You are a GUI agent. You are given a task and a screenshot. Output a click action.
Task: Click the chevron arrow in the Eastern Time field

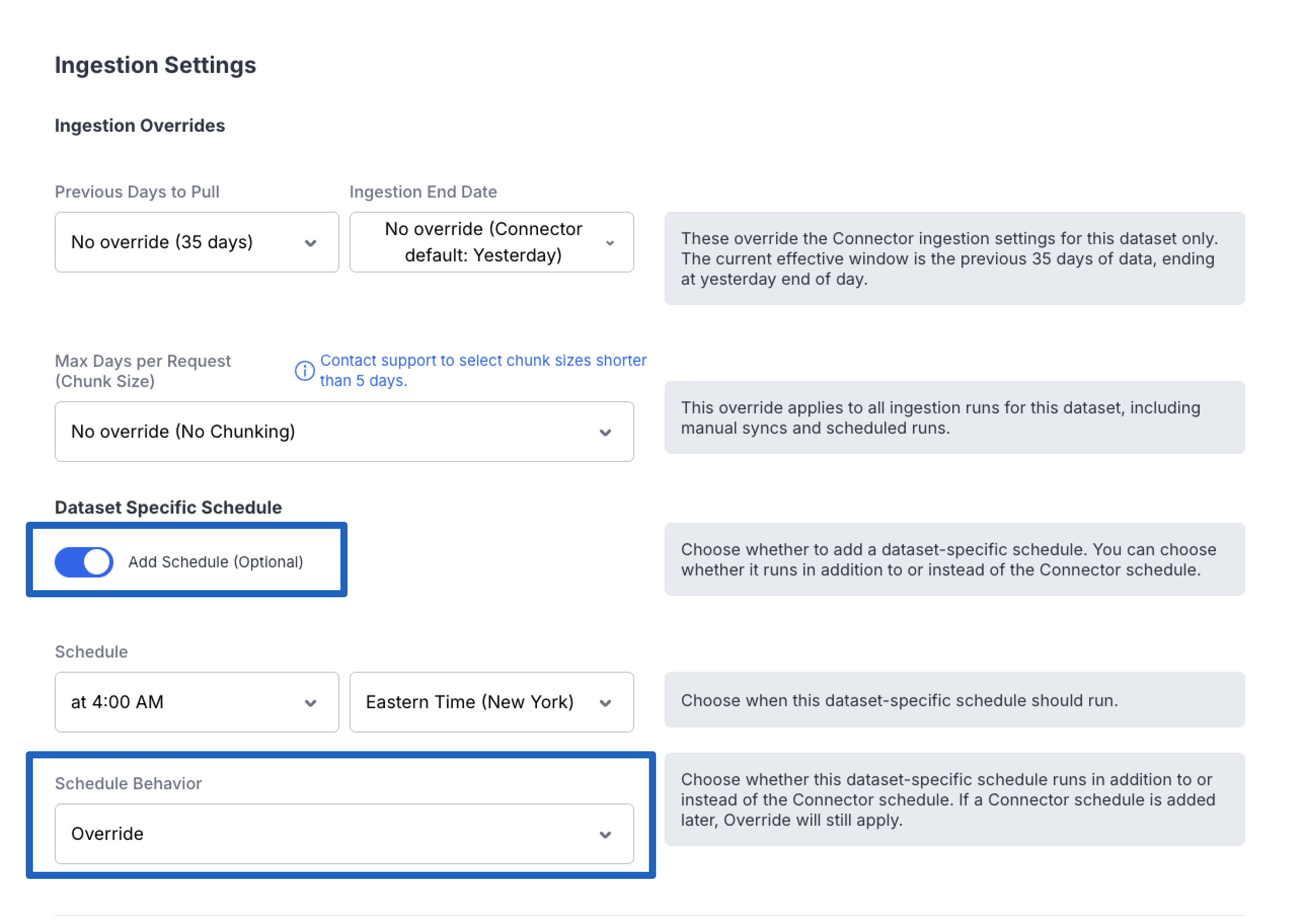pos(605,703)
